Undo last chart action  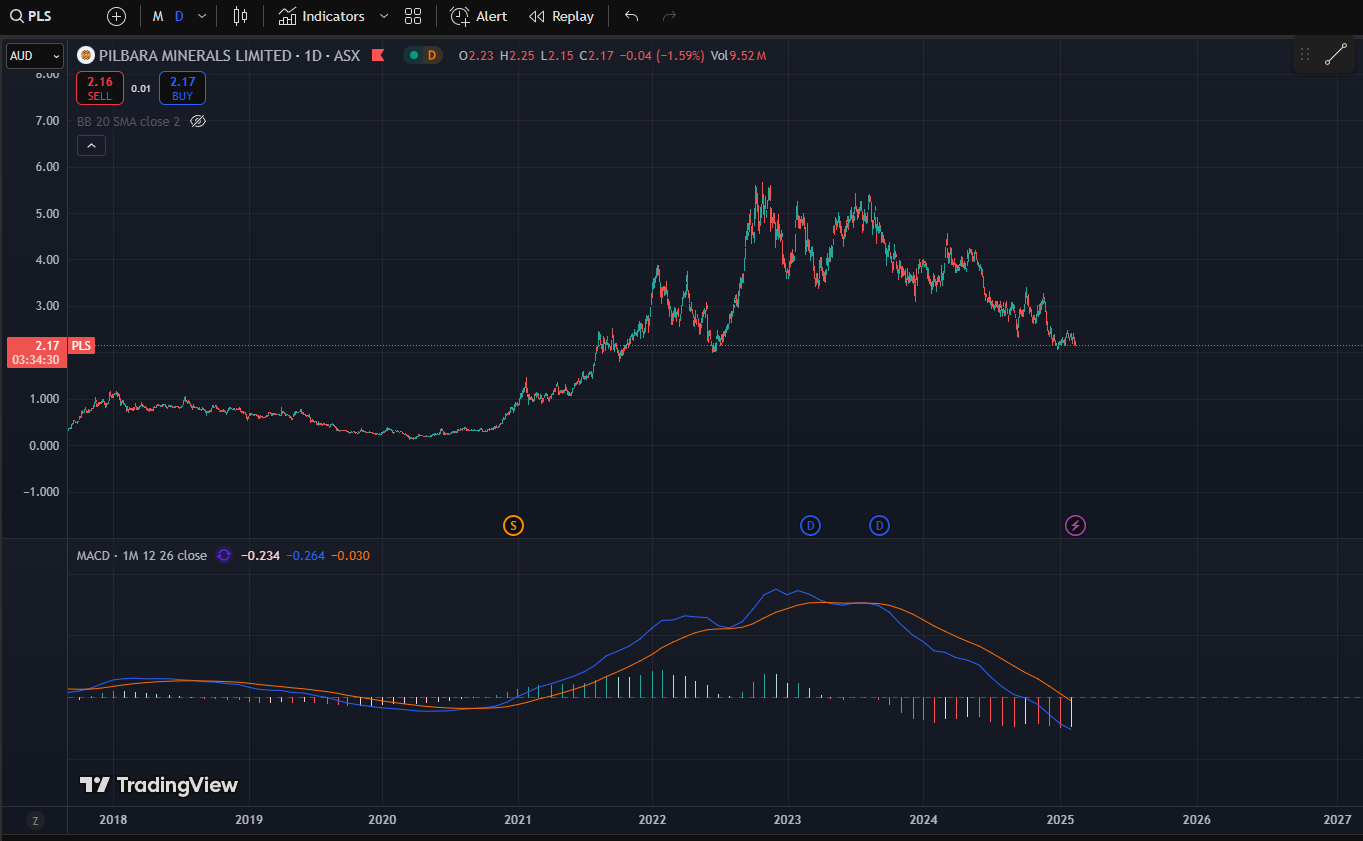pos(631,16)
